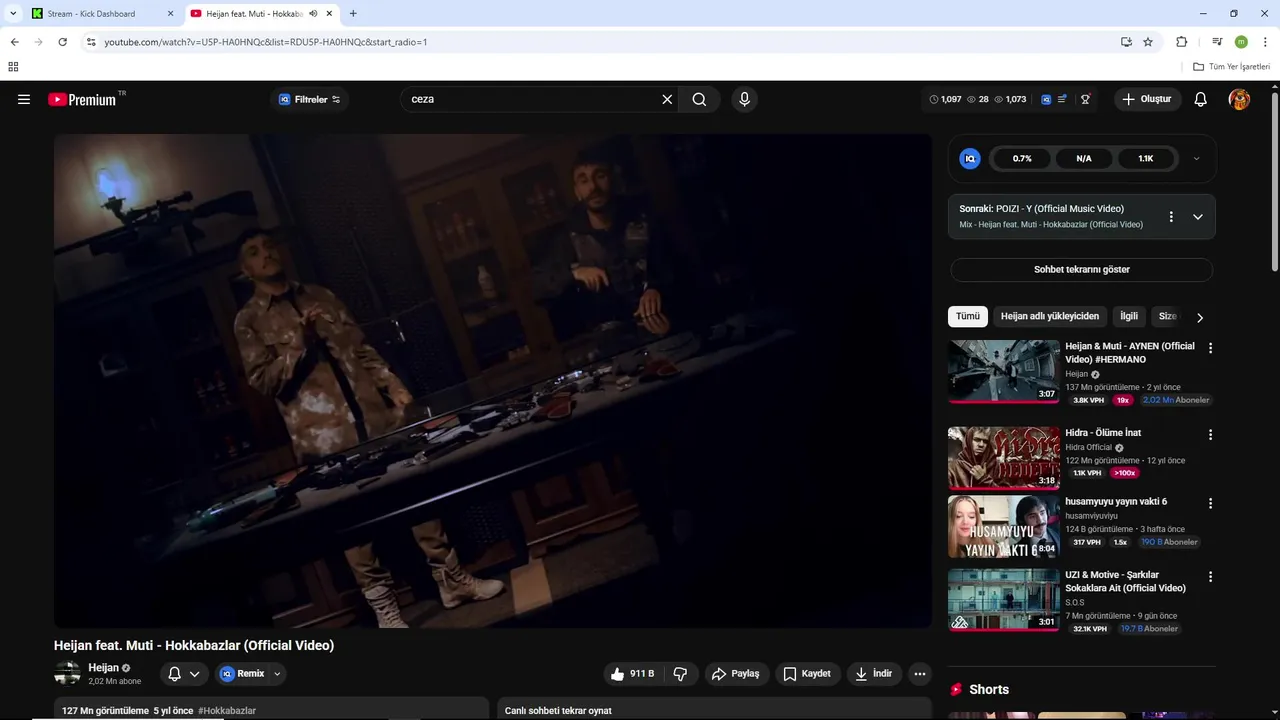Open Tüm Yer İşaretleri bookmarks folder
This screenshot has height=720, width=1280.
[1232, 66]
